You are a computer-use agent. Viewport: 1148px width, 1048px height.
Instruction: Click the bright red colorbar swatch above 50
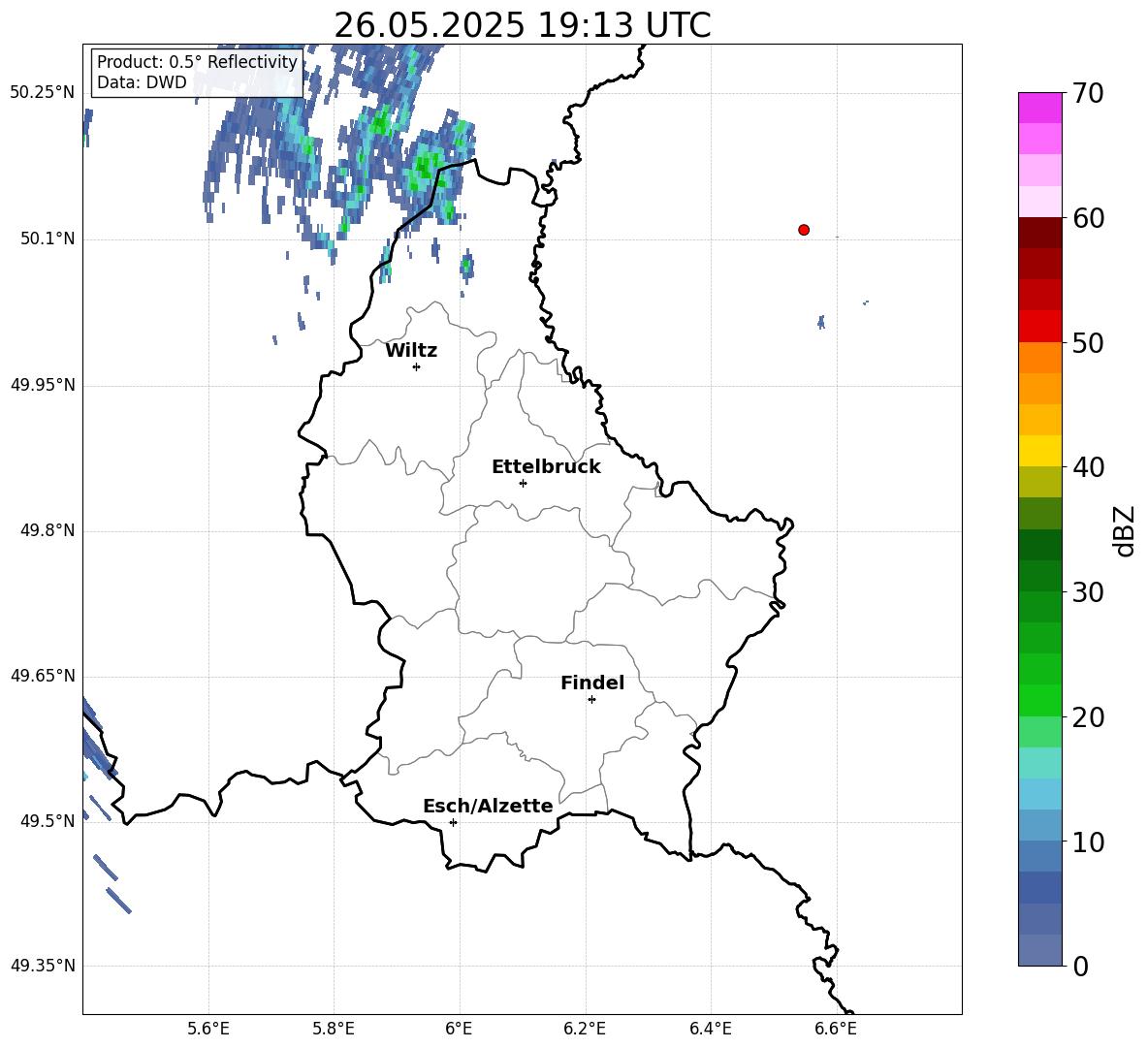pyautogui.click(x=1040, y=327)
